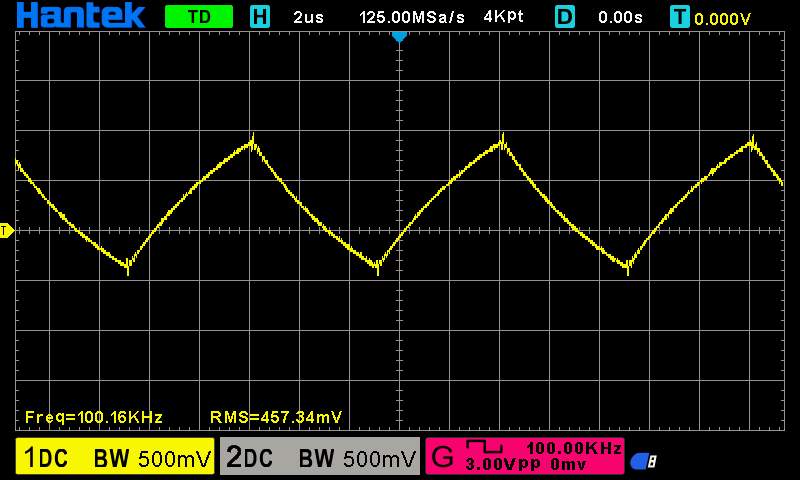Select the channel 2 DC BW 500mV box
Screen dimensions: 800x480
point(320,457)
